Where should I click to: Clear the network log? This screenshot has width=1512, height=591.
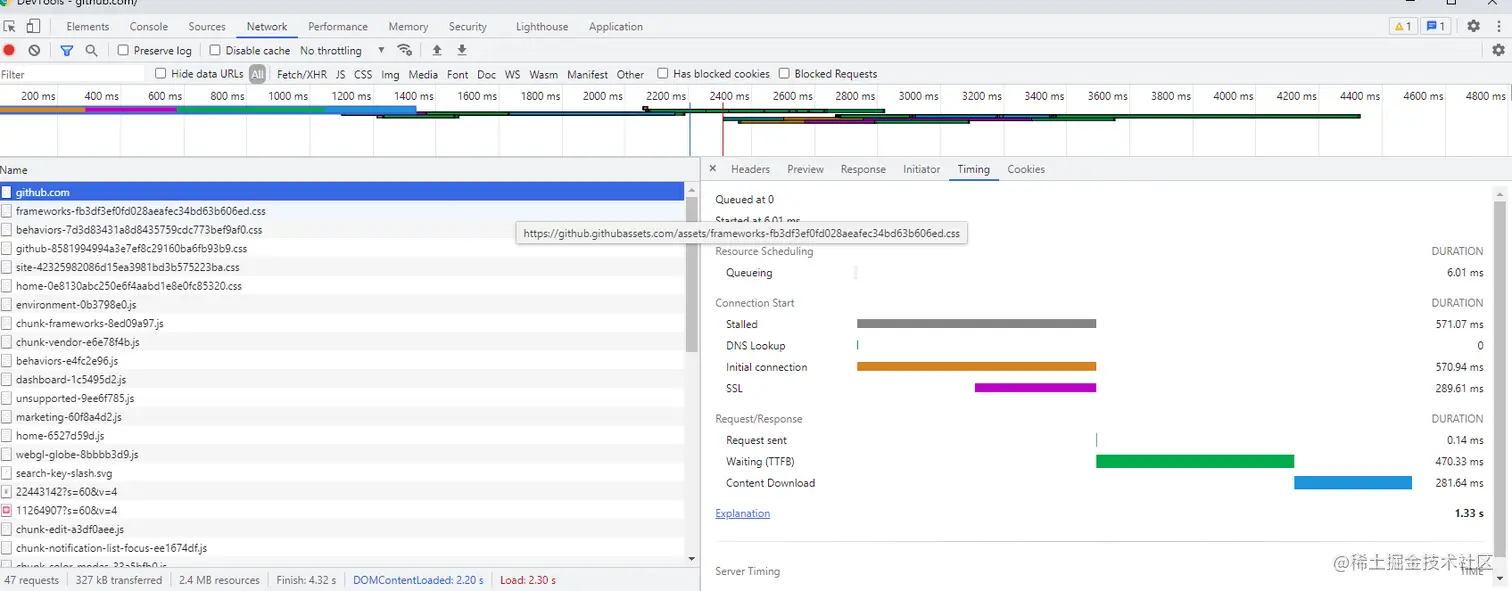point(34,50)
